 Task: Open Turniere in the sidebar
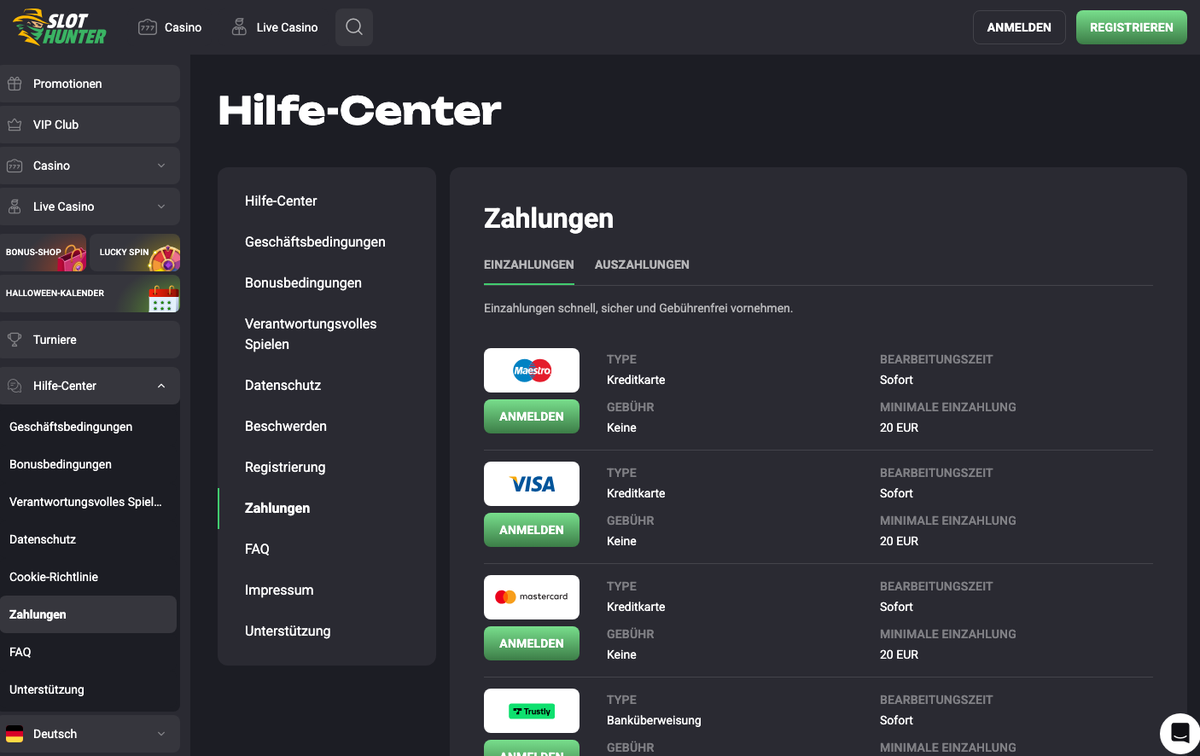pyautogui.click(x=90, y=340)
